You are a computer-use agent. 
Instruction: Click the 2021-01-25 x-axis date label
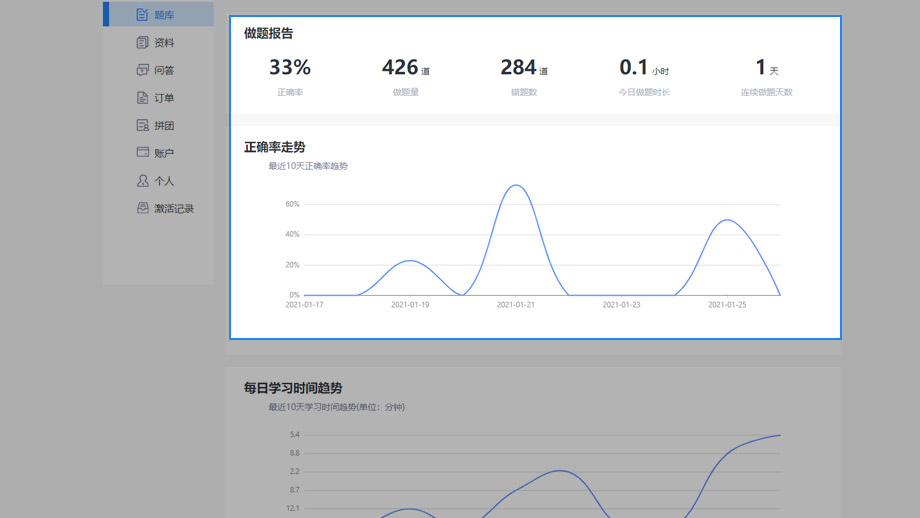pos(727,305)
